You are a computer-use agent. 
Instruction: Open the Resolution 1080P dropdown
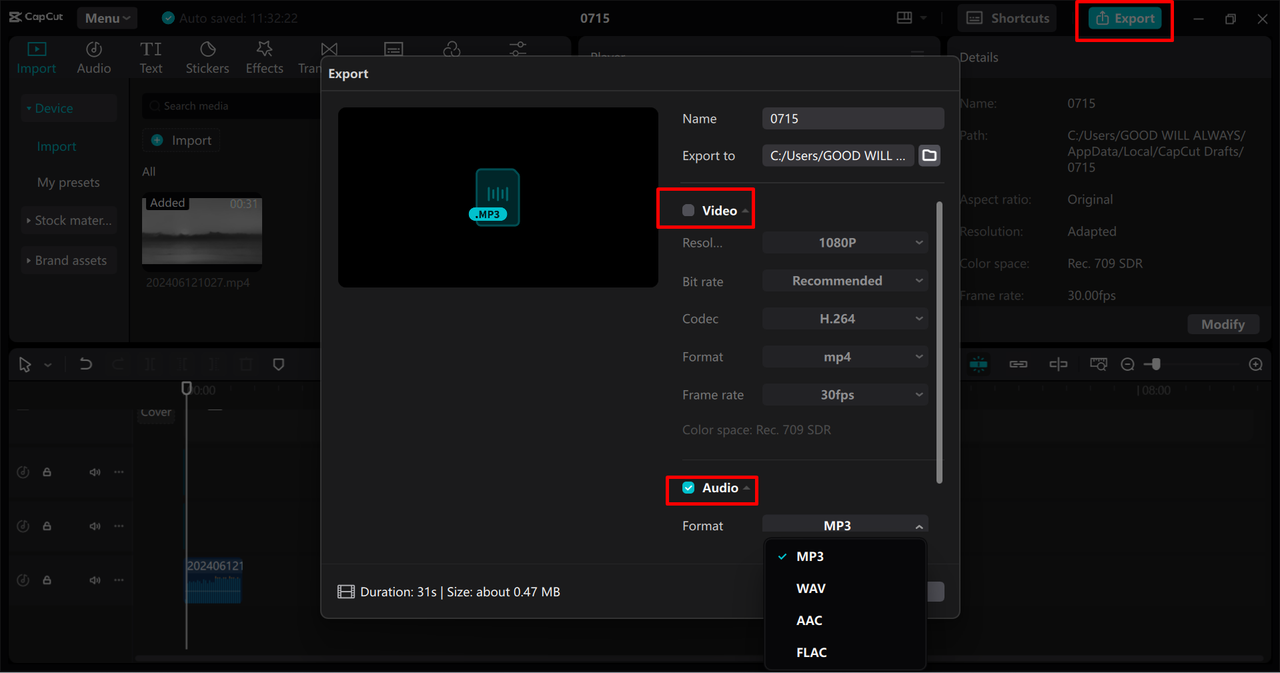point(845,243)
